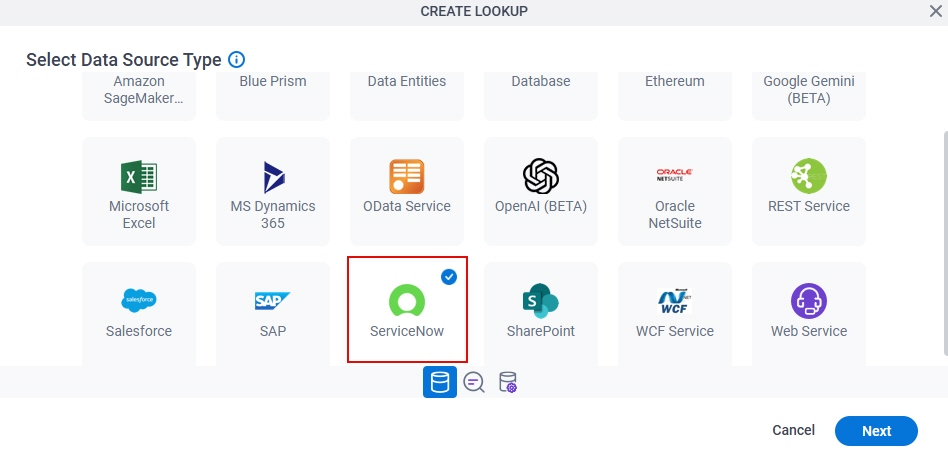948x449 pixels.
Task: Choose the Oracle NetSuite logo
Action: coord(675,175)
